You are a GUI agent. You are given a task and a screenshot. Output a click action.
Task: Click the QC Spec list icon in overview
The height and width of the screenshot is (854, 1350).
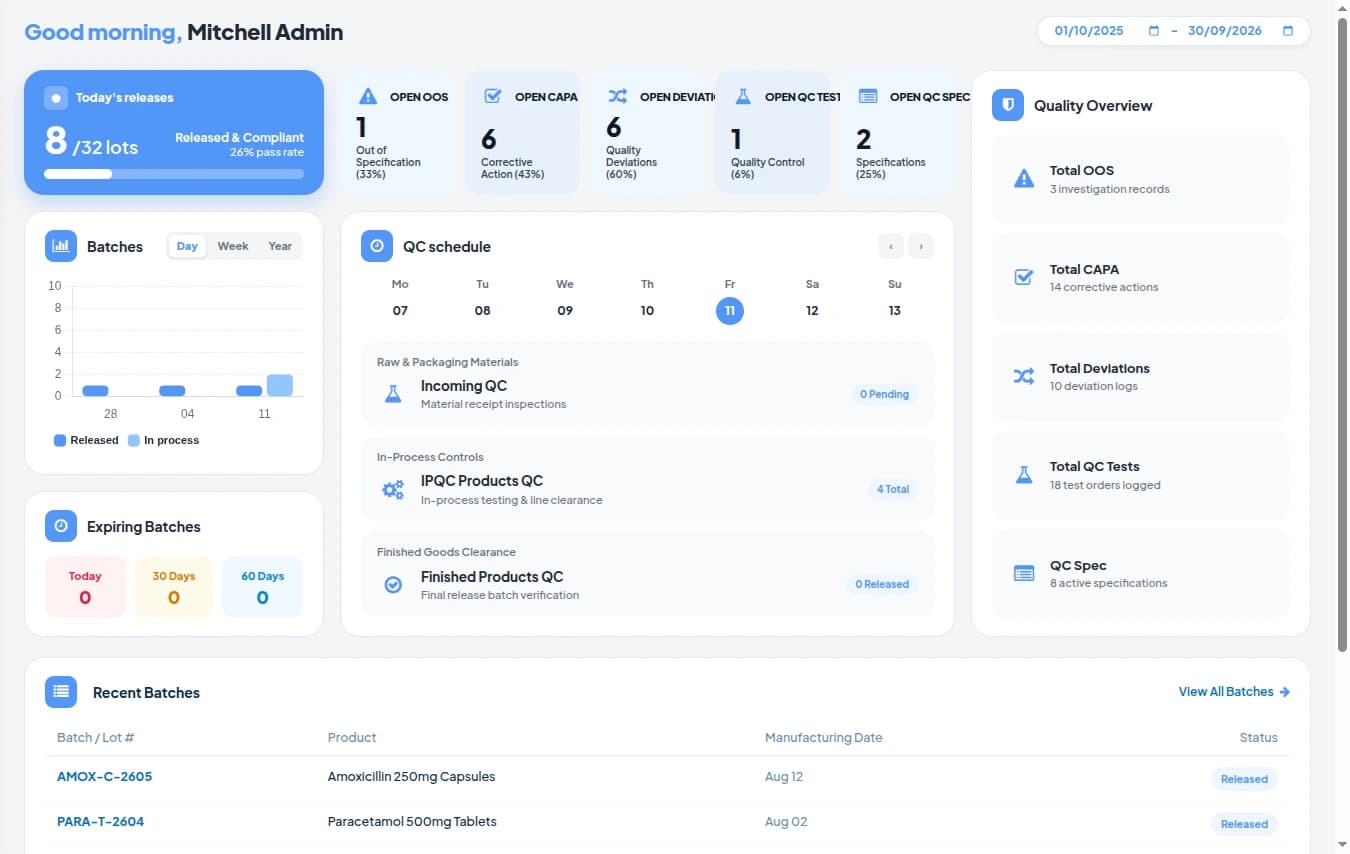tap(1024, 574)
